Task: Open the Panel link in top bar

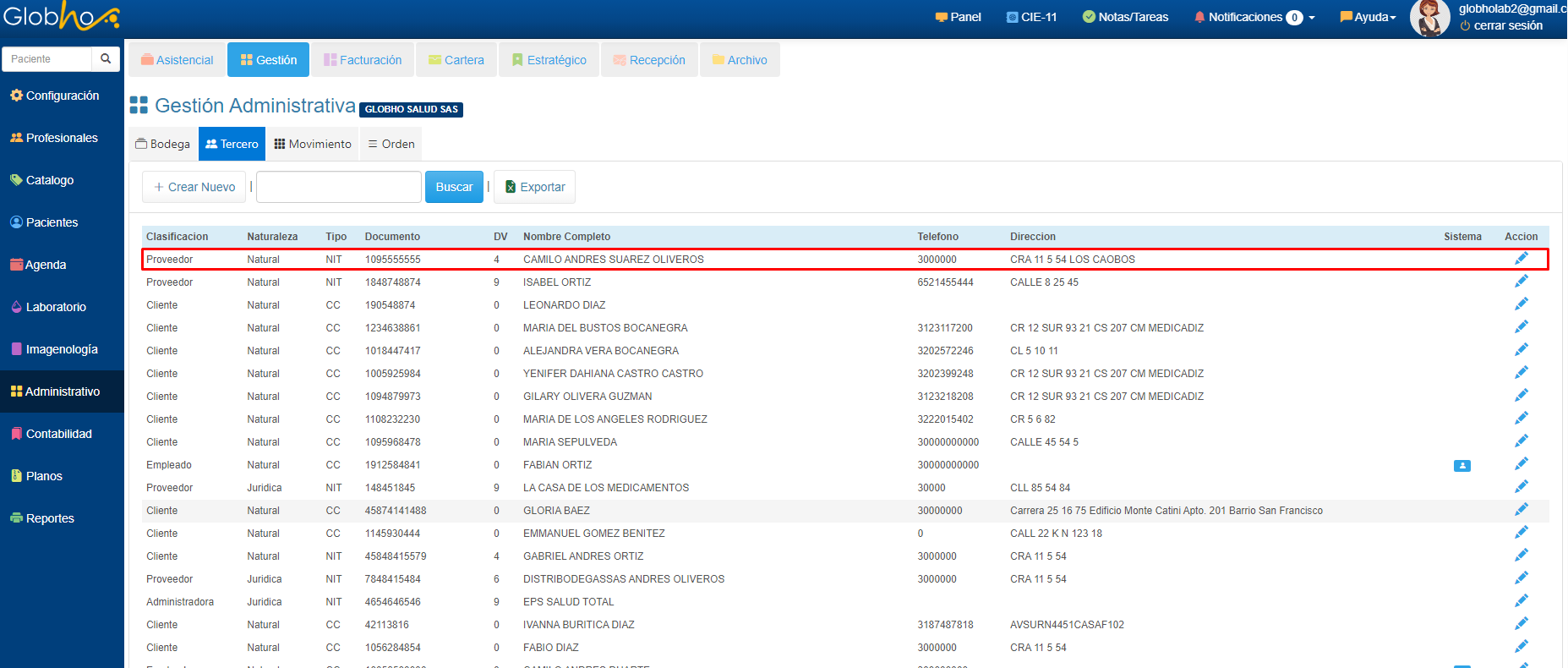Action: point(958,17)
